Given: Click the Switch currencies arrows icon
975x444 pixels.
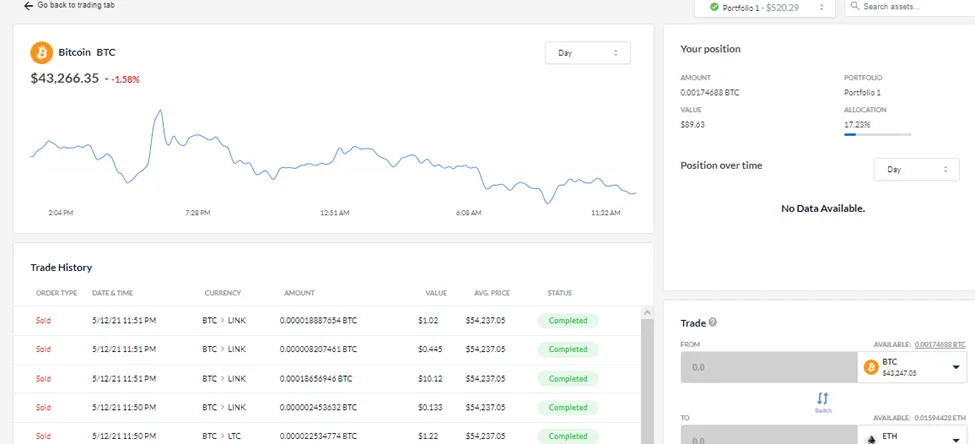Looking at the screenshot, I should pos(823,398).
